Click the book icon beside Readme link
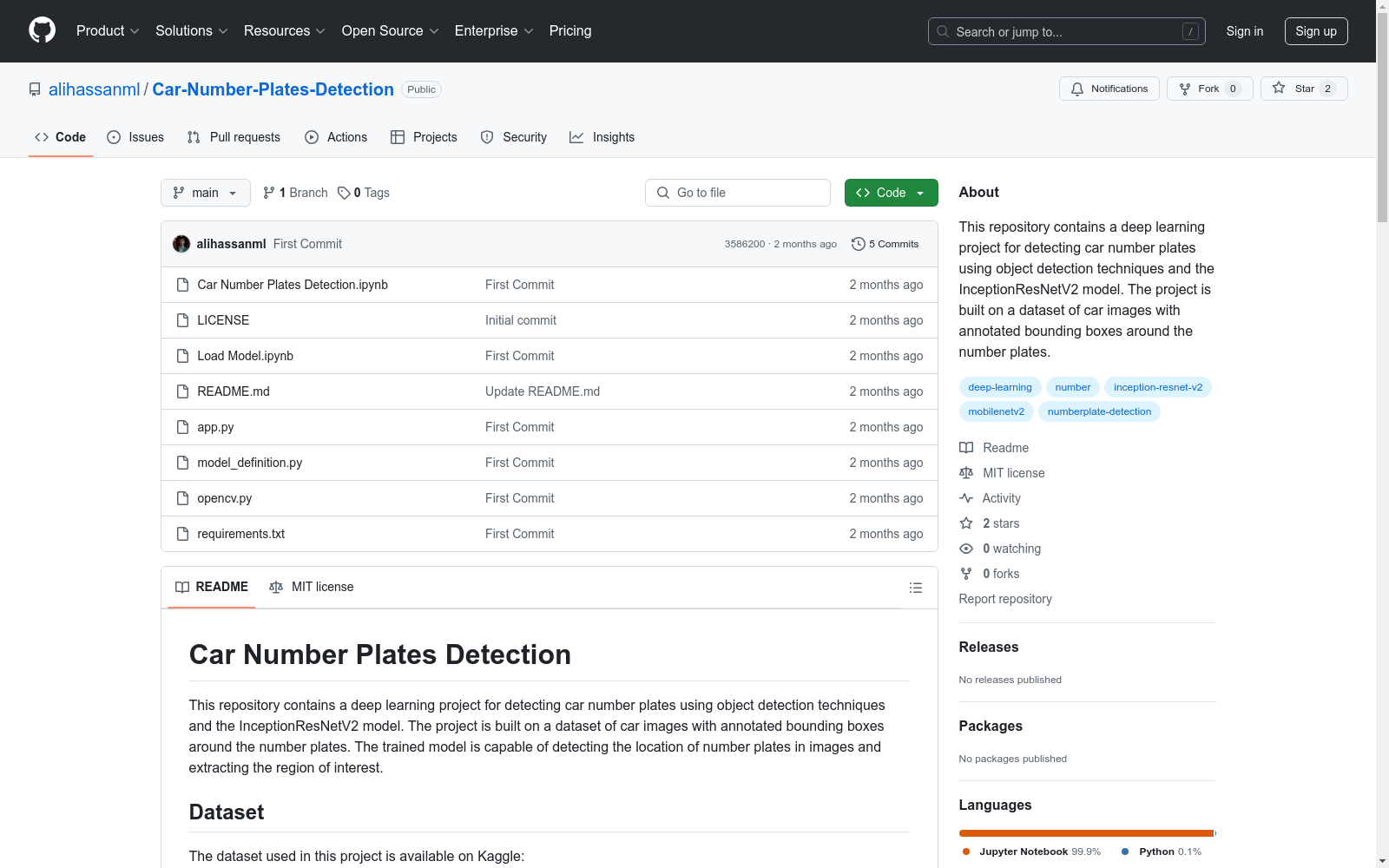 [x=966, y=448]
